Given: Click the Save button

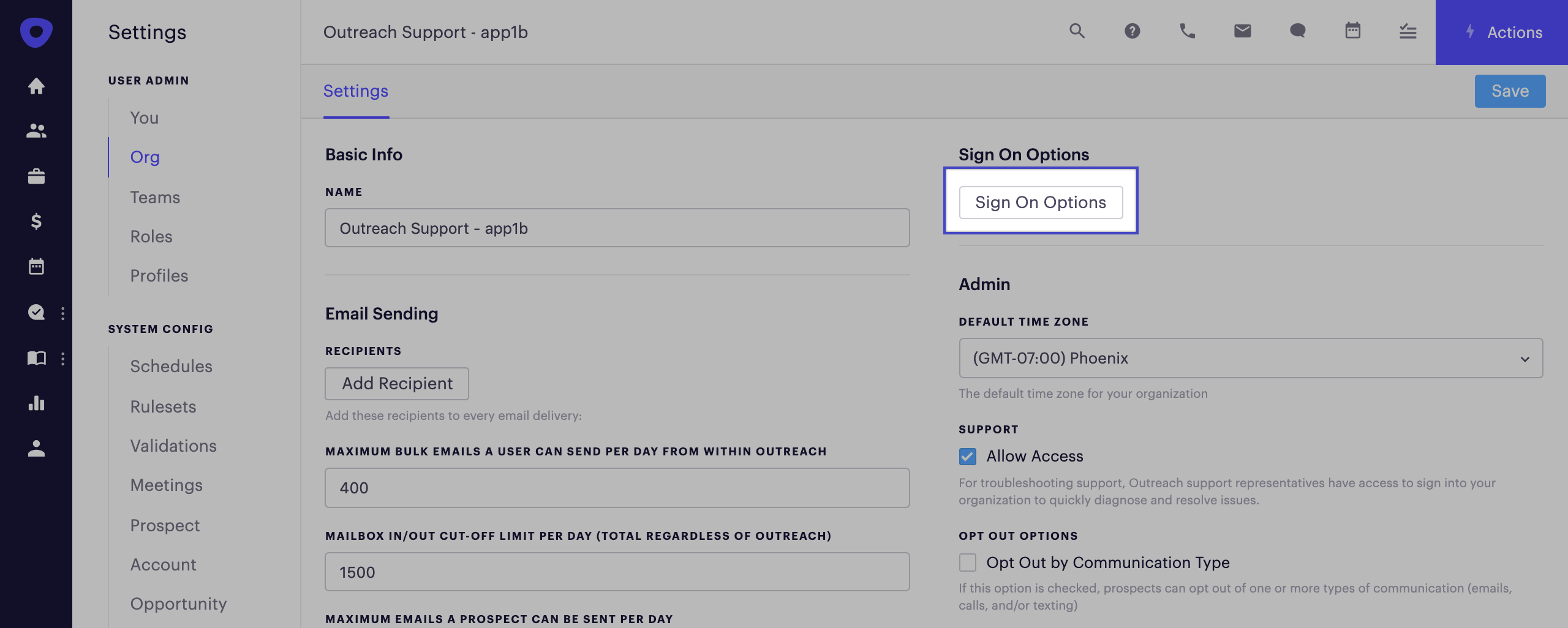Looking at the screenshot, I should coord(1510,91).
